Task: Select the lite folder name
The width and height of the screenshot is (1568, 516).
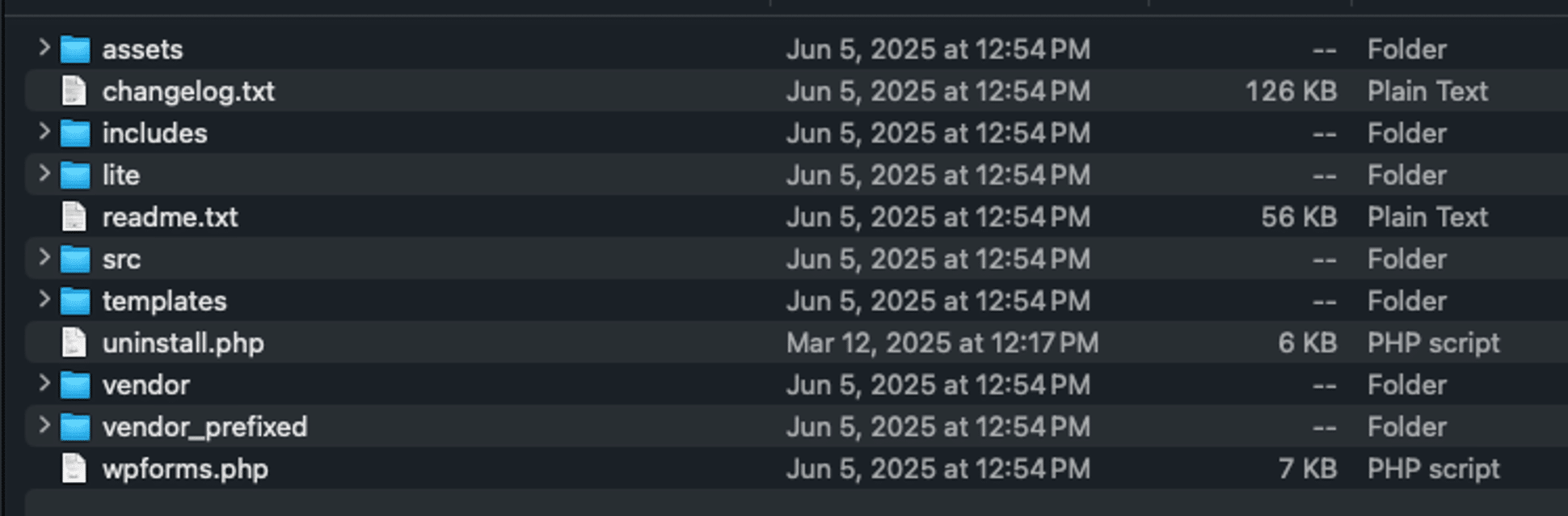Action: pos(121,176)
